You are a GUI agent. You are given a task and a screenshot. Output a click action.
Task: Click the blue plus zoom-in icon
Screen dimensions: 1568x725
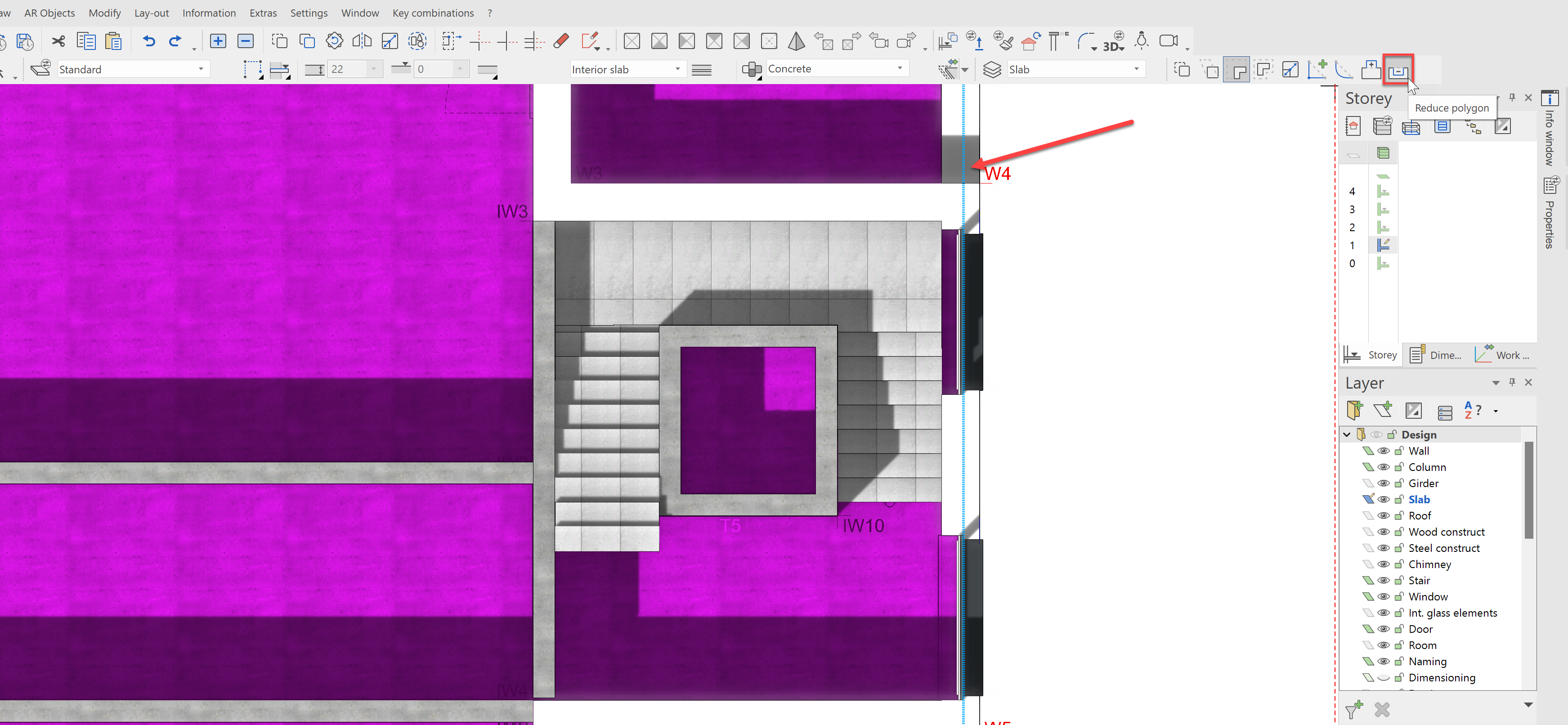click(217, 41)
